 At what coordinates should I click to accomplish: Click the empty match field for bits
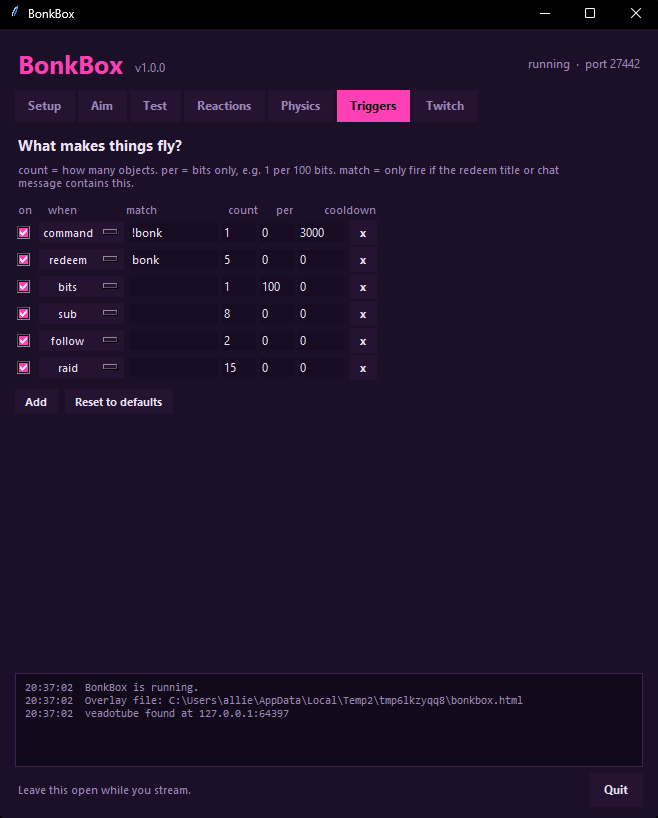click(174, 286)
